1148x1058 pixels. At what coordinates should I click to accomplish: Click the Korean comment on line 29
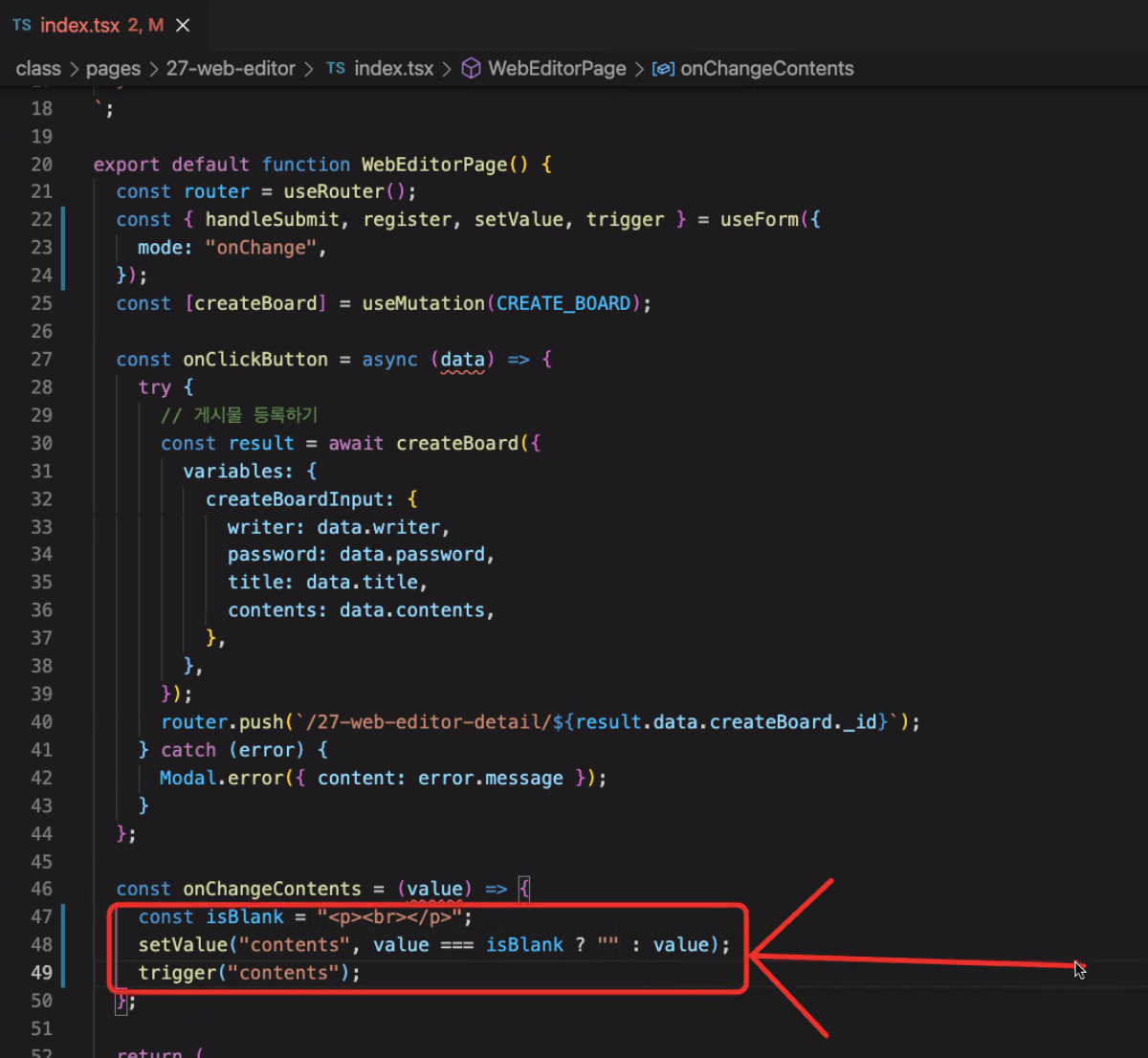point(239,415)
